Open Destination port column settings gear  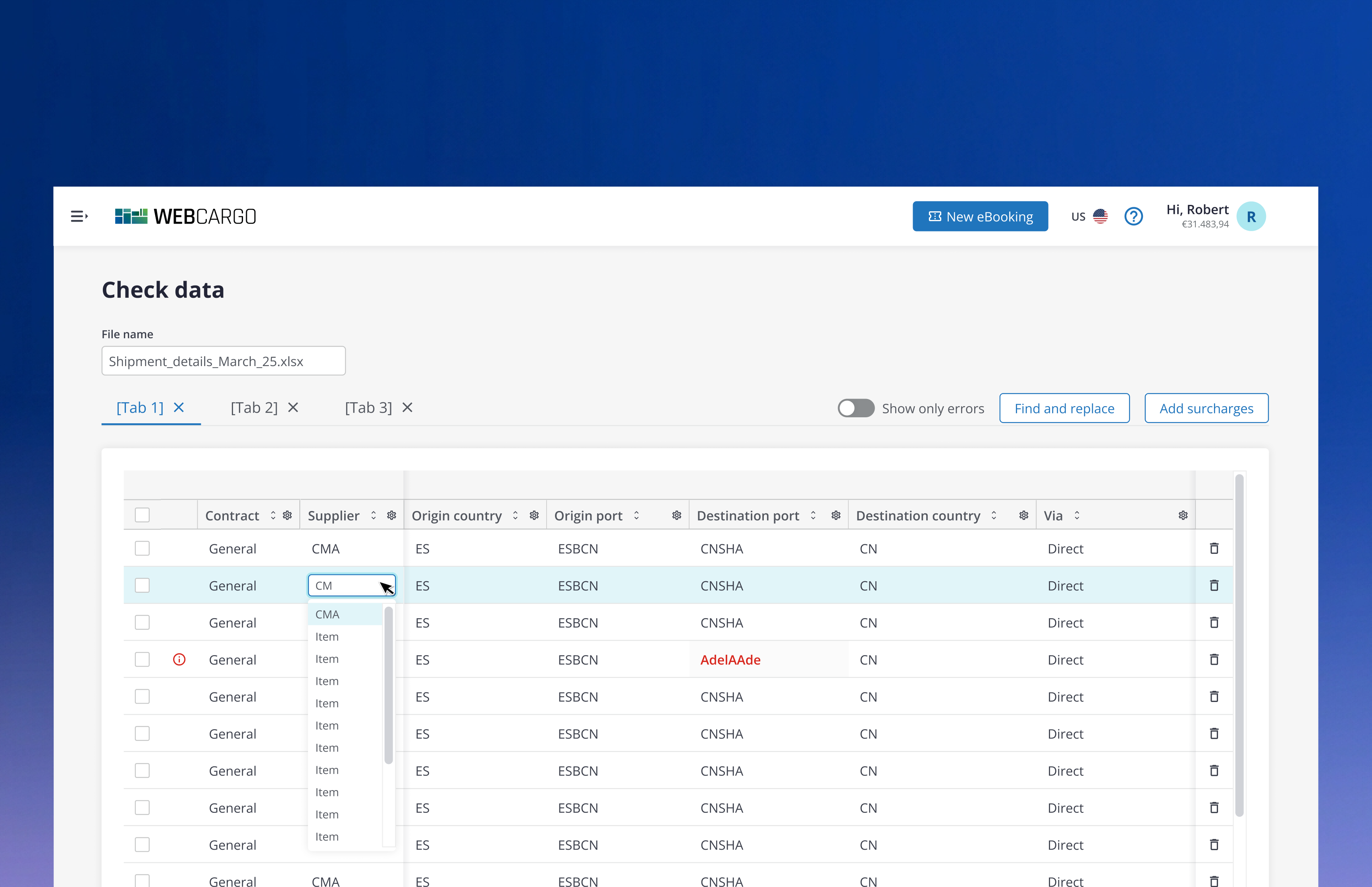coord(836,515)
